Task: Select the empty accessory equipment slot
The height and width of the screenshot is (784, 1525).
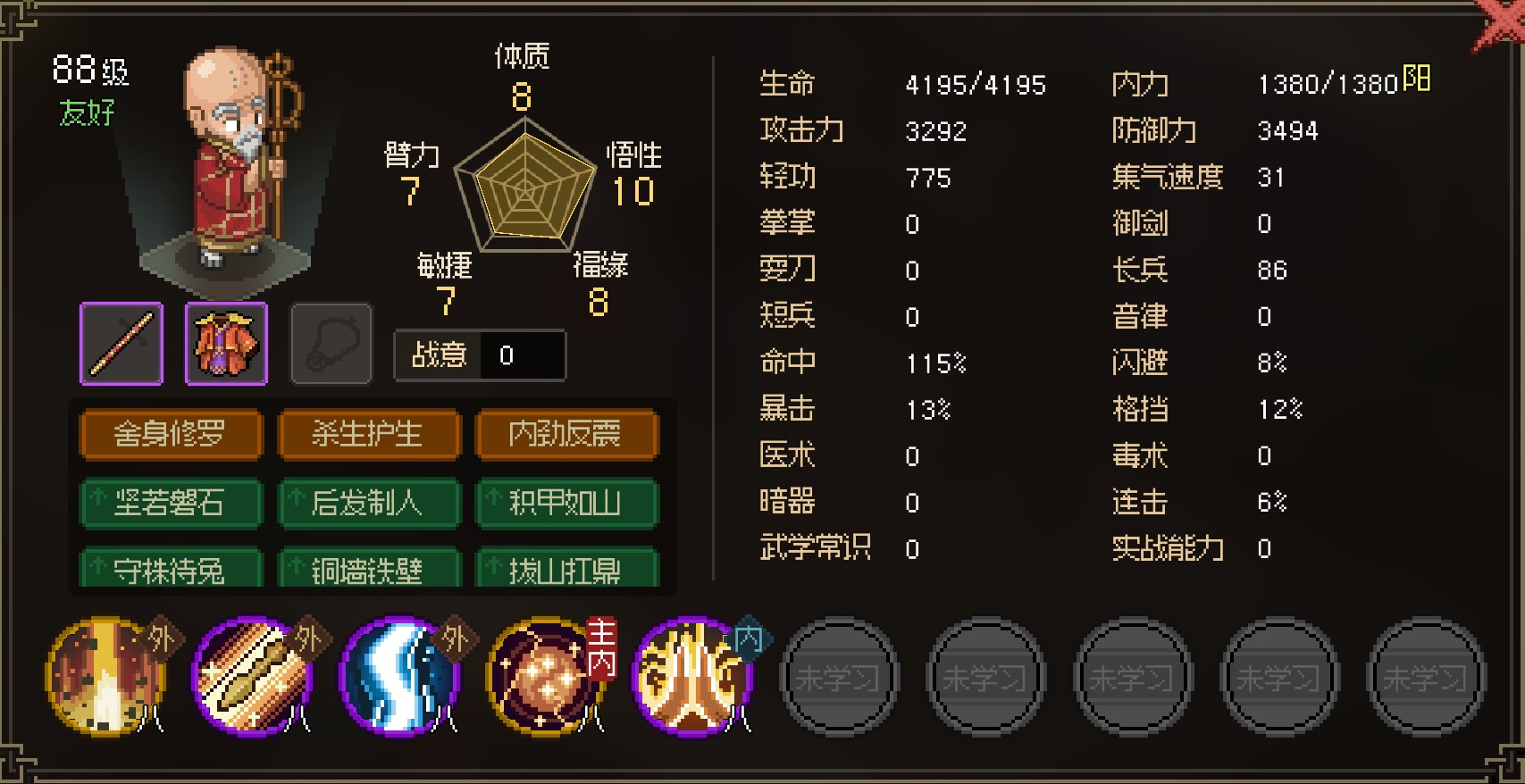Action: (x=331, y=344)
